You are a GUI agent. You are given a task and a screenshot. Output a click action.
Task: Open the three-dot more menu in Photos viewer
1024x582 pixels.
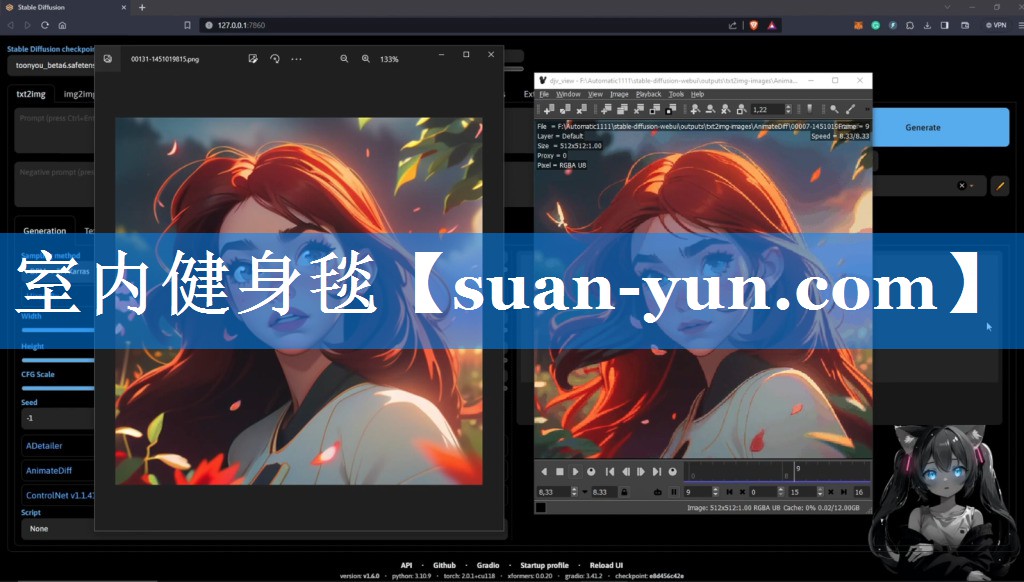pyautogui.click(x=296, y=59)
